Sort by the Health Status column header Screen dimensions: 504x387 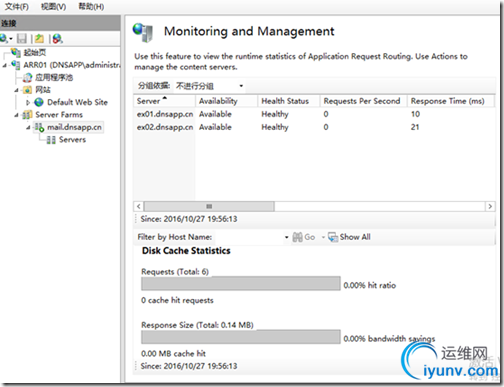(x=289, y=101)
